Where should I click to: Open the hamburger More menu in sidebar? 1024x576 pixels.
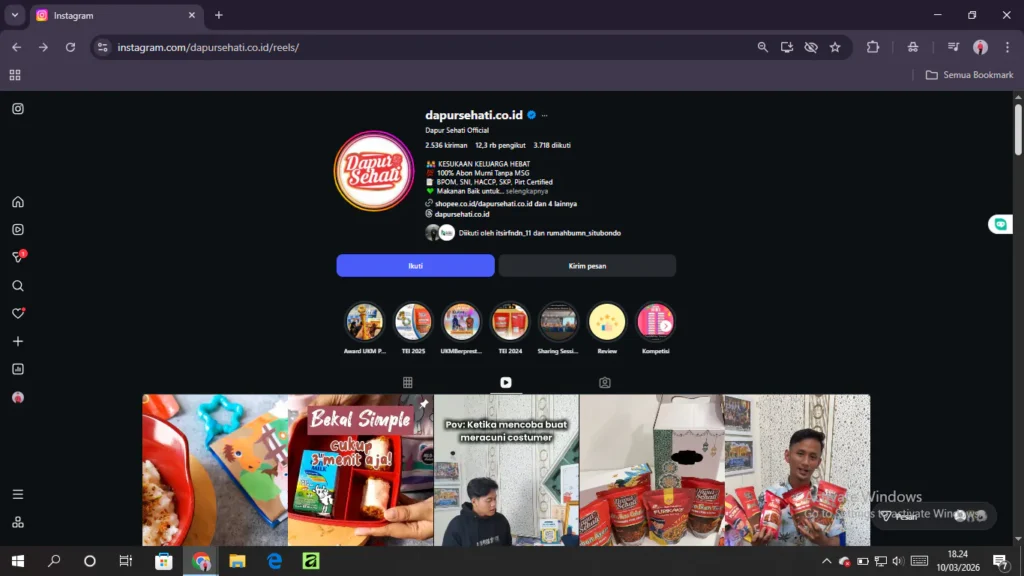18,494
